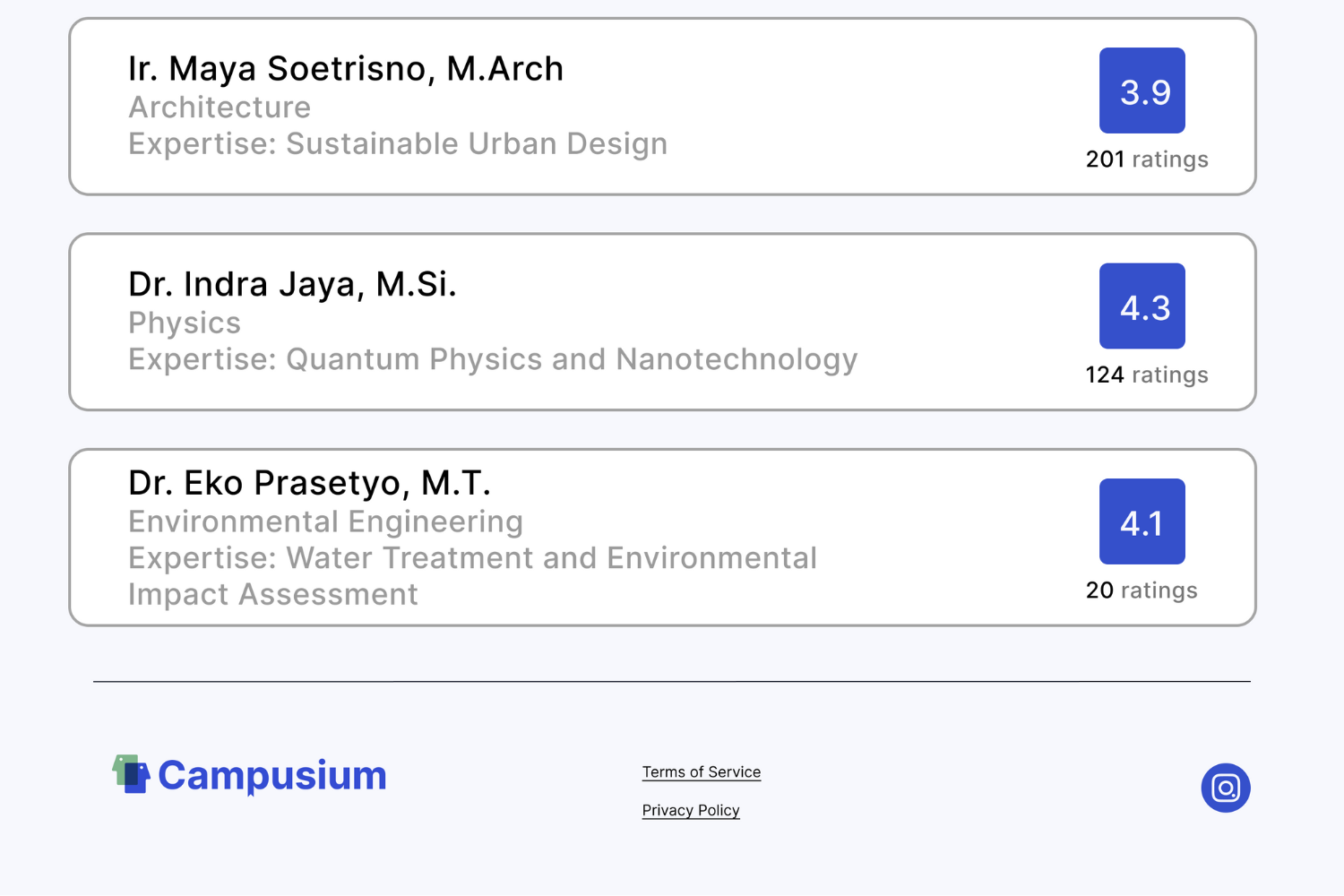The height and width of the screenshot is (896, 1344).
Task: Click the Architecture department label
Action: point(220,108)
